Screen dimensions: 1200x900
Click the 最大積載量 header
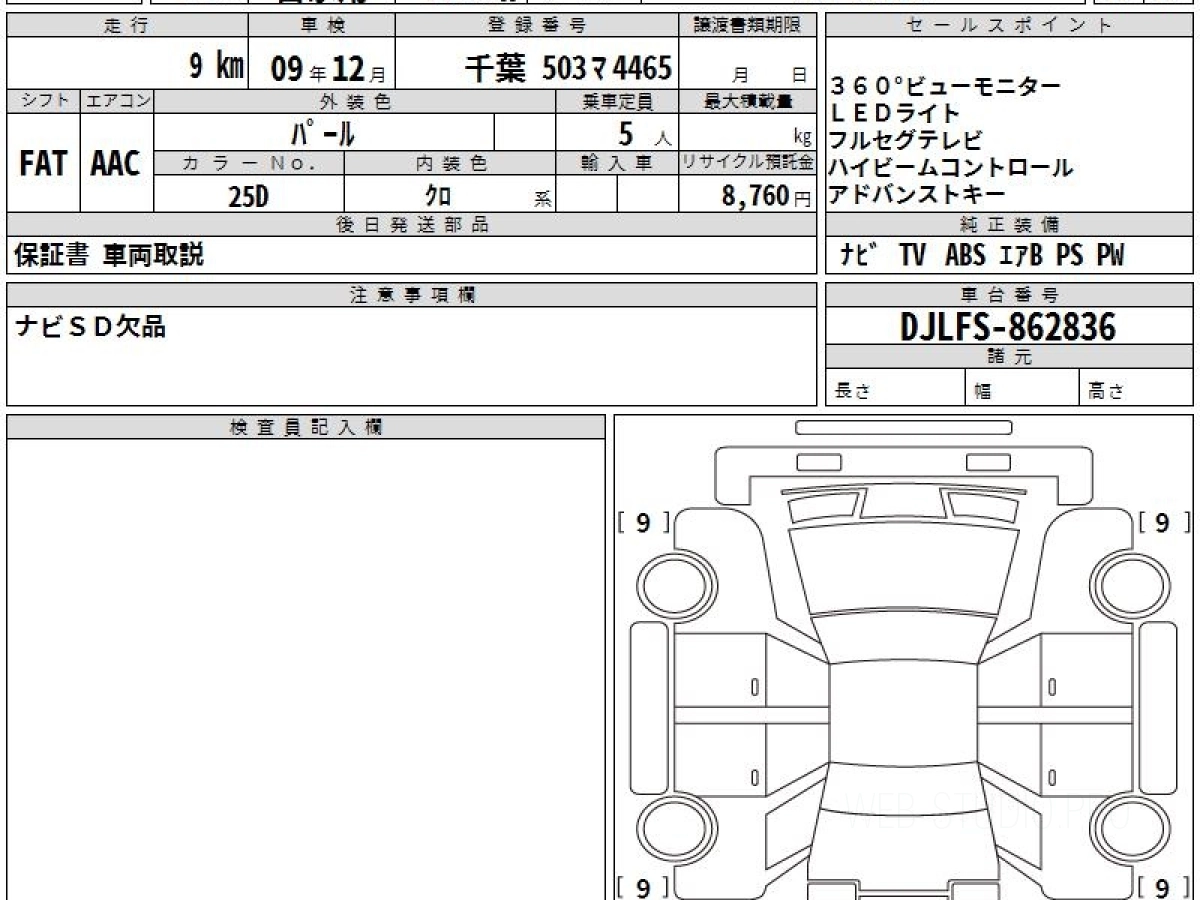(748, 101)
